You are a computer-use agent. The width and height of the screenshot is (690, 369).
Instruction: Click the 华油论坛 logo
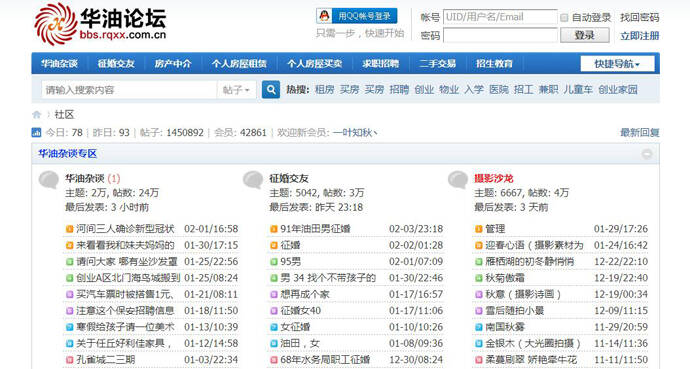[100, 24]
